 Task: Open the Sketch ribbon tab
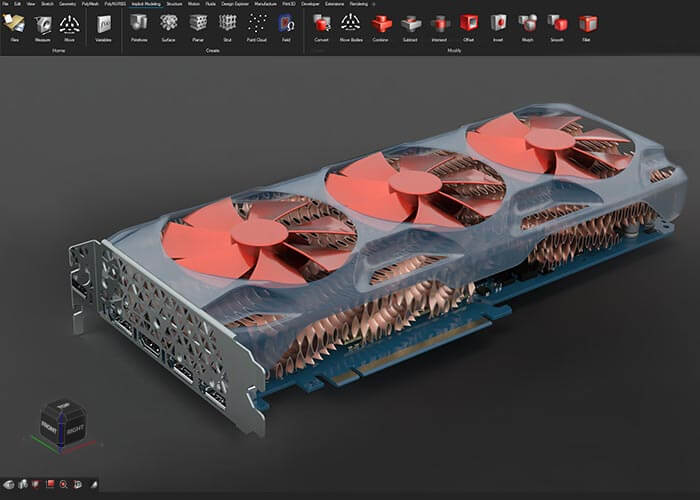click(x=47, y=4)
